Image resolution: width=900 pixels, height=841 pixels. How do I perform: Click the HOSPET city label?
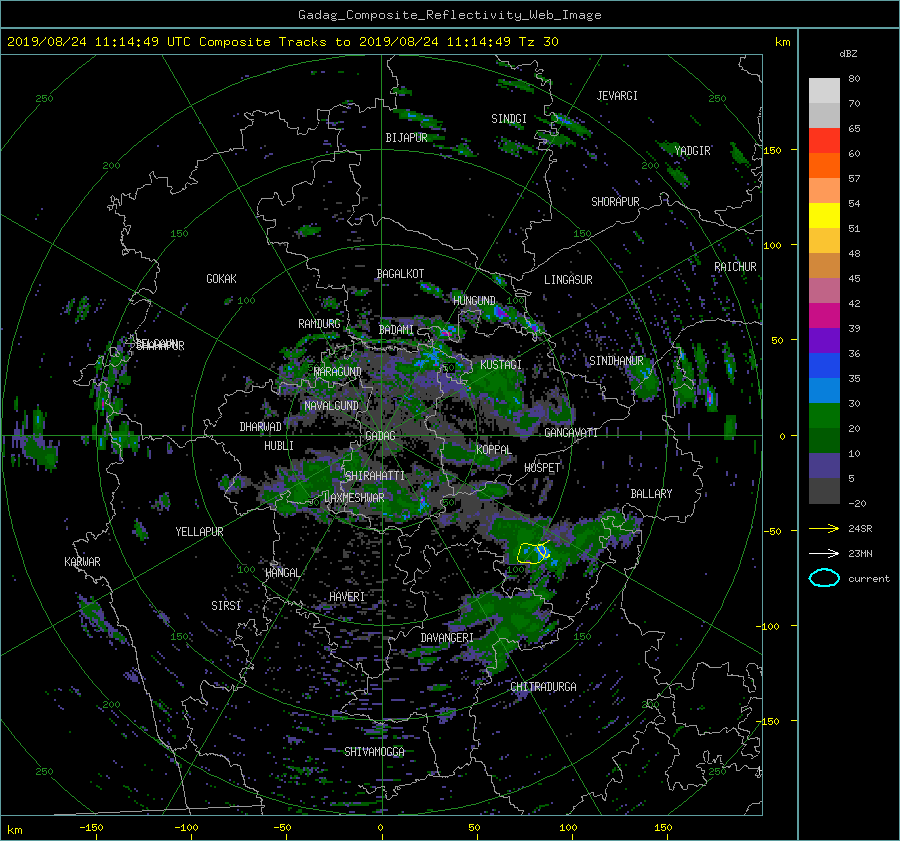(542, 468)
